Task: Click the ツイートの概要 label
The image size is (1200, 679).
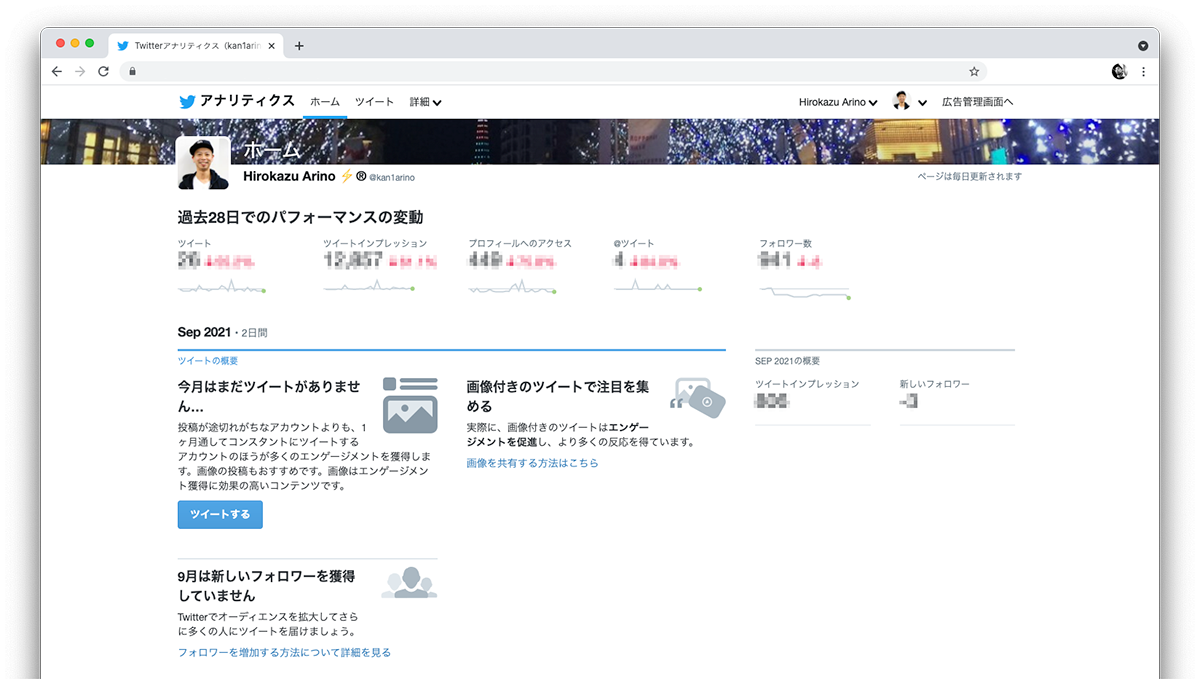Action: (208, 361)
